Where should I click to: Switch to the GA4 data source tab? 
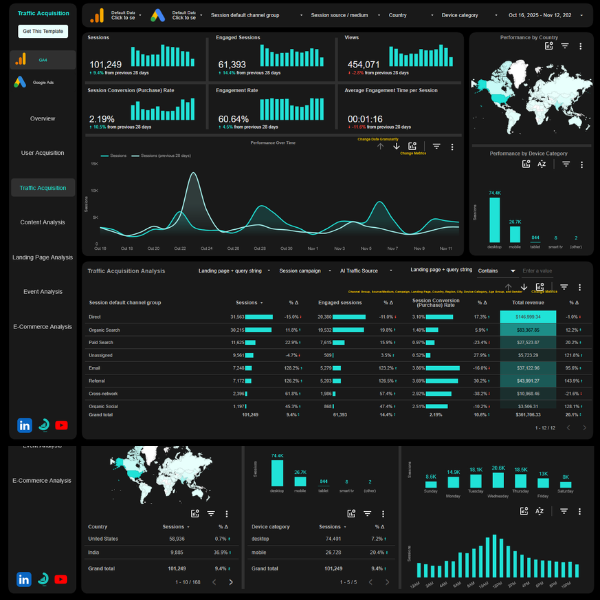43,60
